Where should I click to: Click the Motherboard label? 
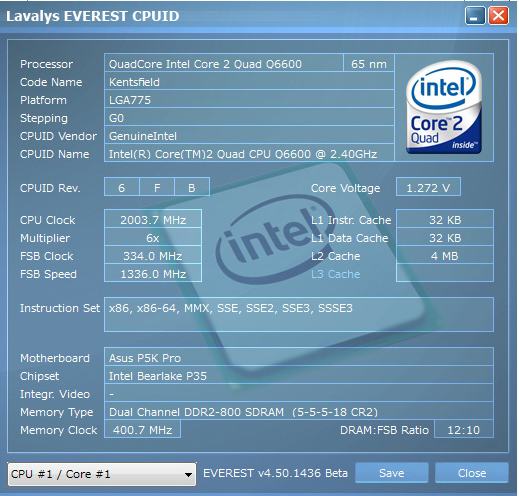[55, 358]
